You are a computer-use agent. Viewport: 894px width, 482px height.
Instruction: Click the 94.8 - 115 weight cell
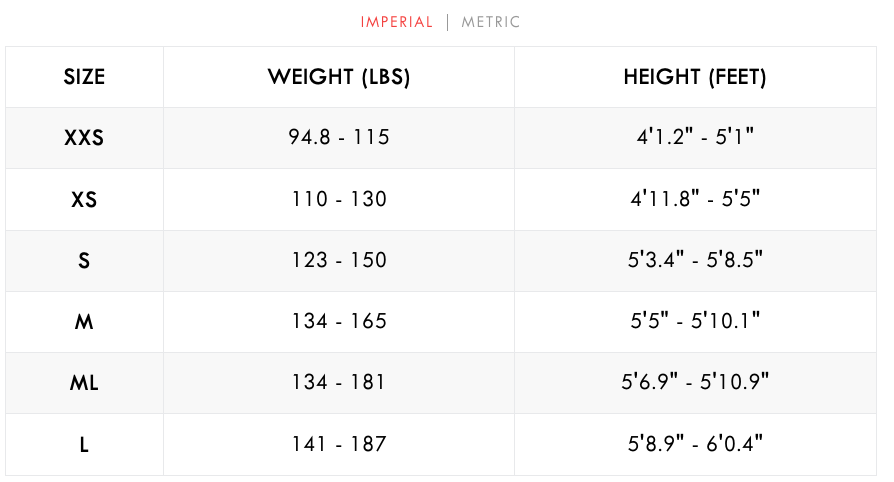tap(339, 138)
